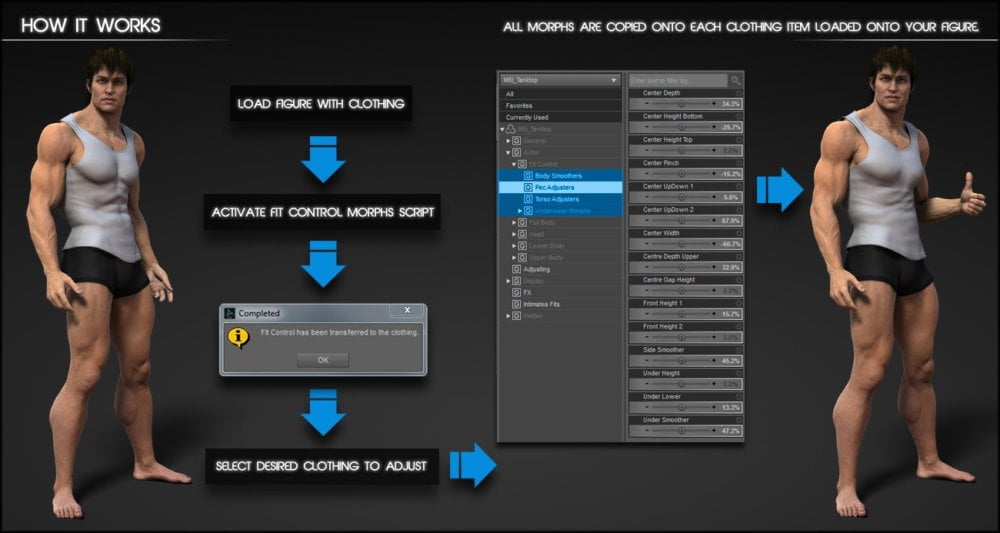The image size is (1000, 533).
Task: Expand the Underwear Morphs arrow
Action: click(x=520, y=210)
